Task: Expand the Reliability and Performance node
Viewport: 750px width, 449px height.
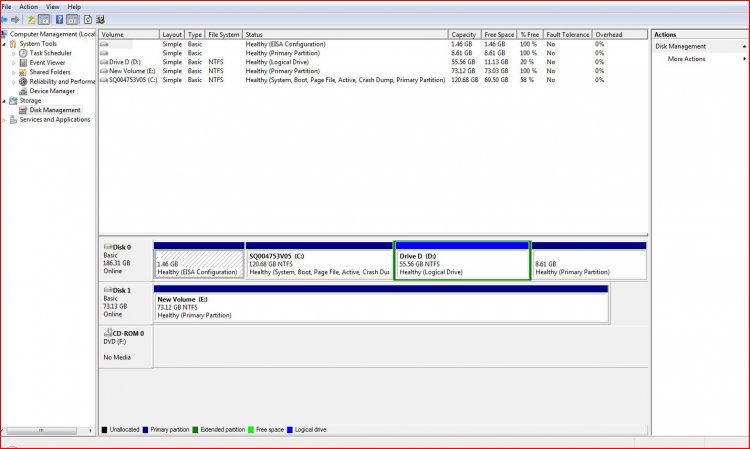Action: click(14, 82)
